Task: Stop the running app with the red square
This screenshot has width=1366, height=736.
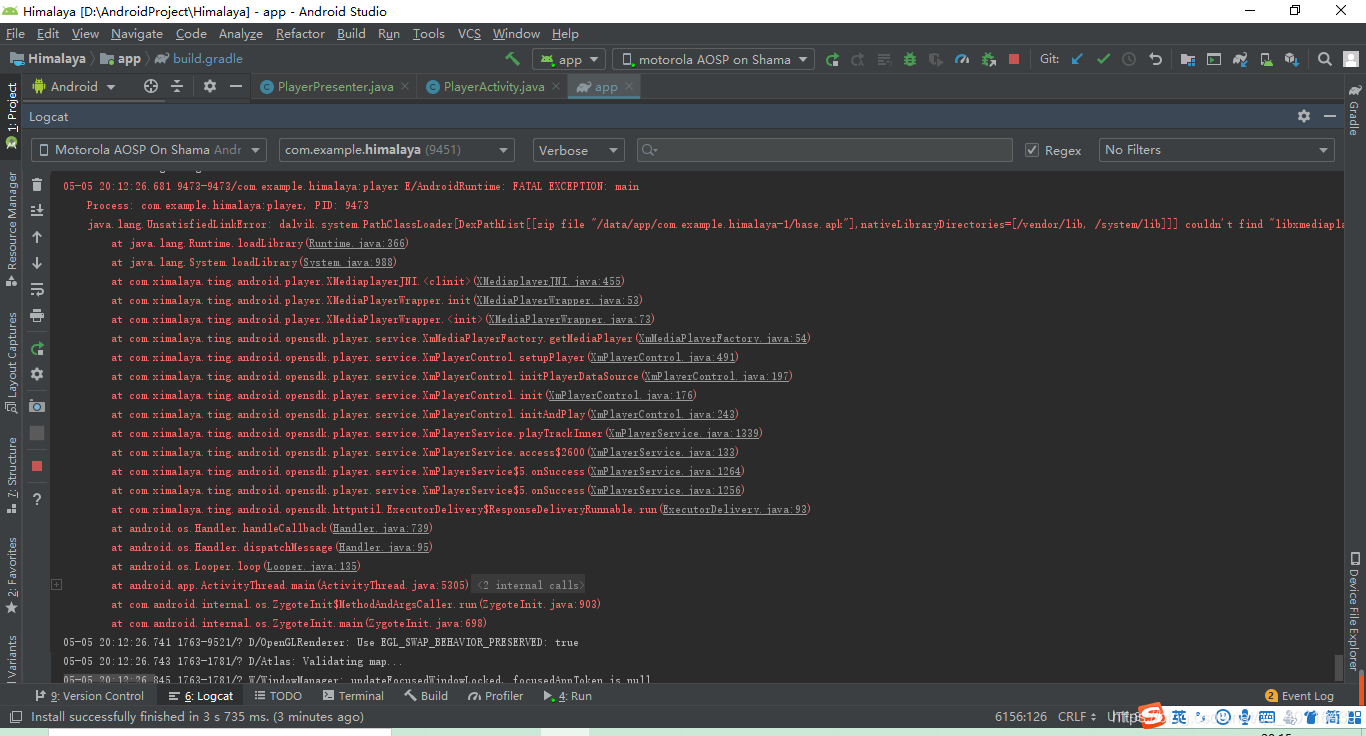Action: click(x=1013, y=58)
